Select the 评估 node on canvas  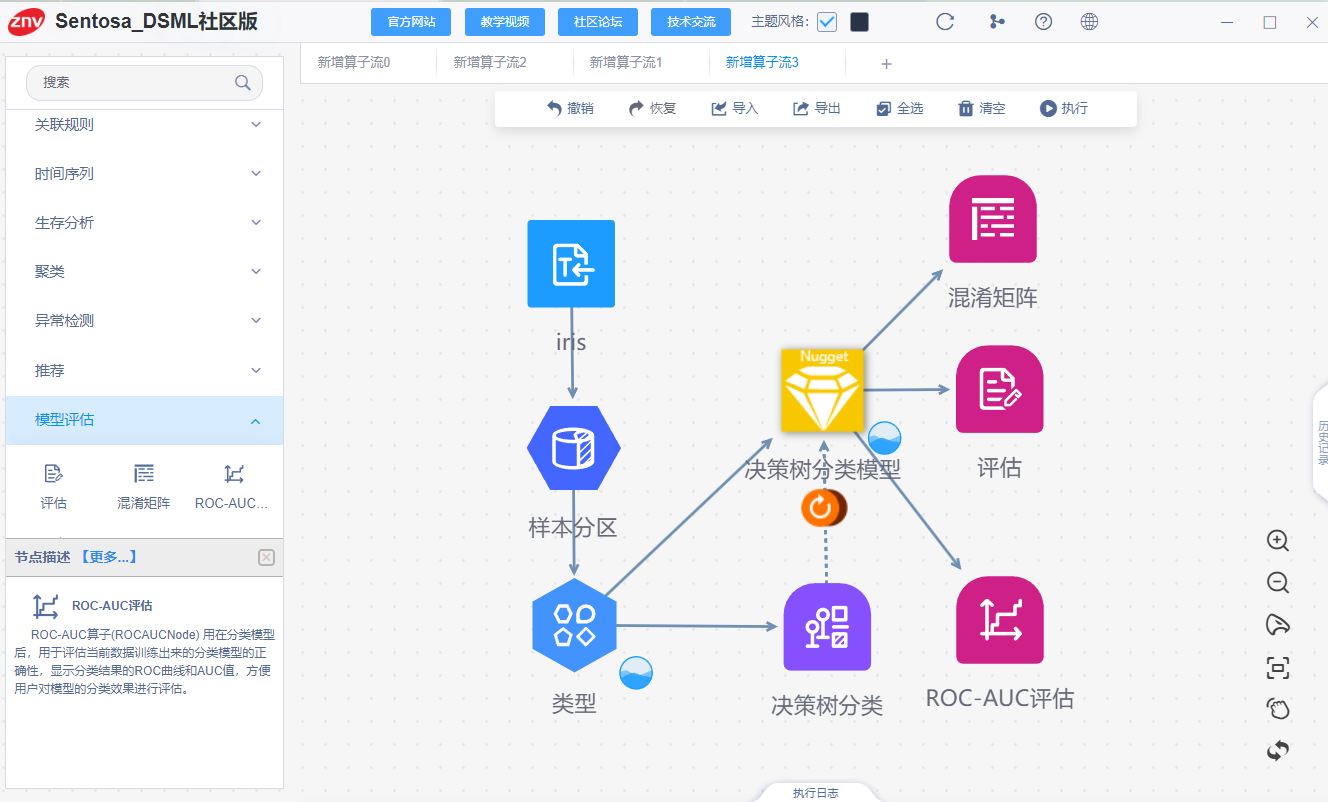click(x=999, y=389)
